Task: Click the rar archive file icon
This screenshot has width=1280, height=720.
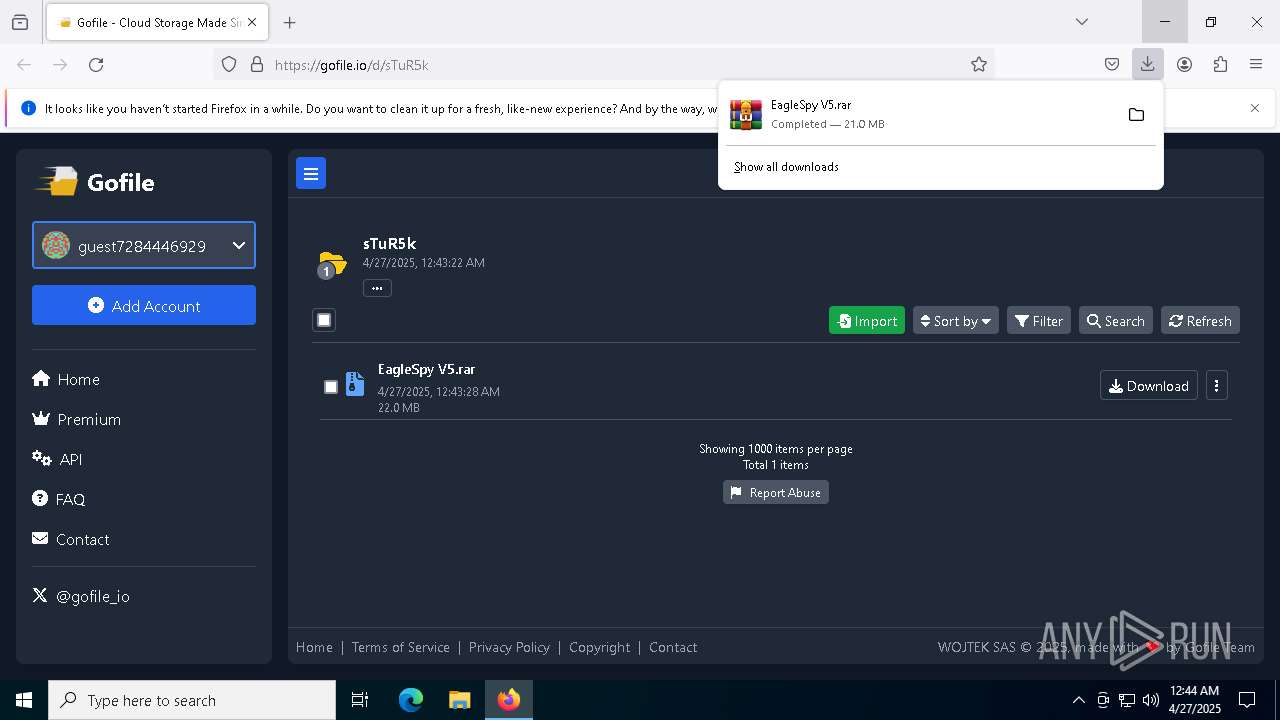Action: click(x=355, y=385)
